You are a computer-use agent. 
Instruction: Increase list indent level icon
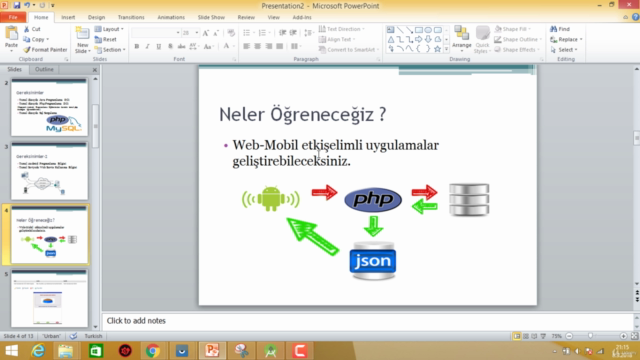tap(293, 33)
